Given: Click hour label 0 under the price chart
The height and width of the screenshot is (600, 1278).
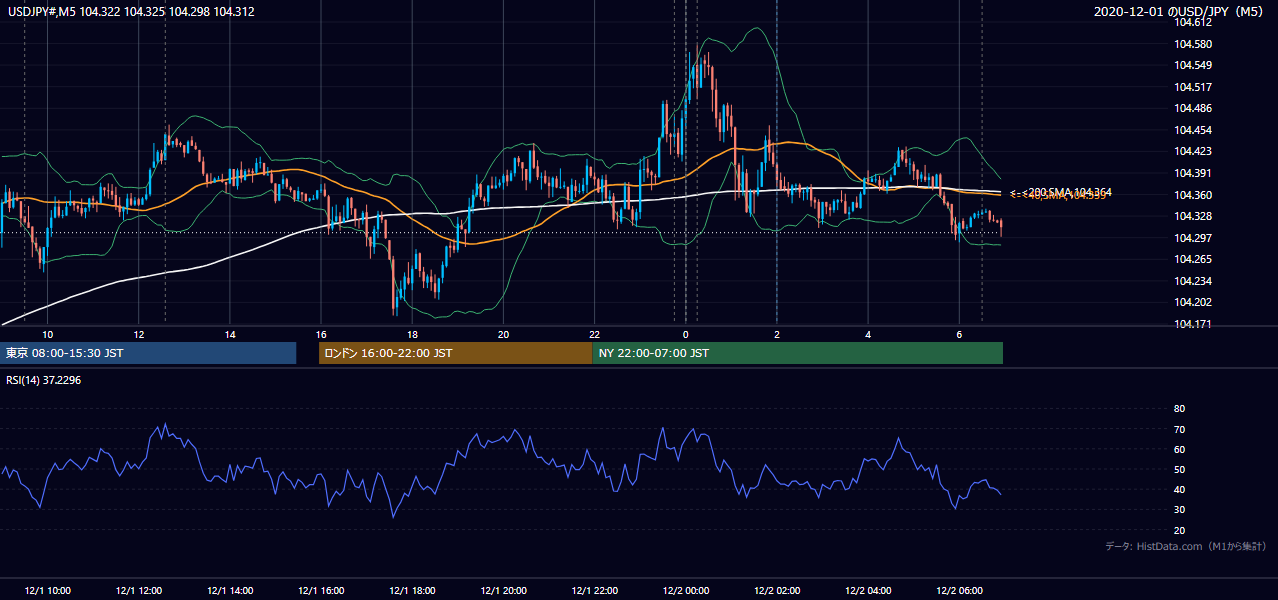Looking at the screenshot, I should (686, 334).
